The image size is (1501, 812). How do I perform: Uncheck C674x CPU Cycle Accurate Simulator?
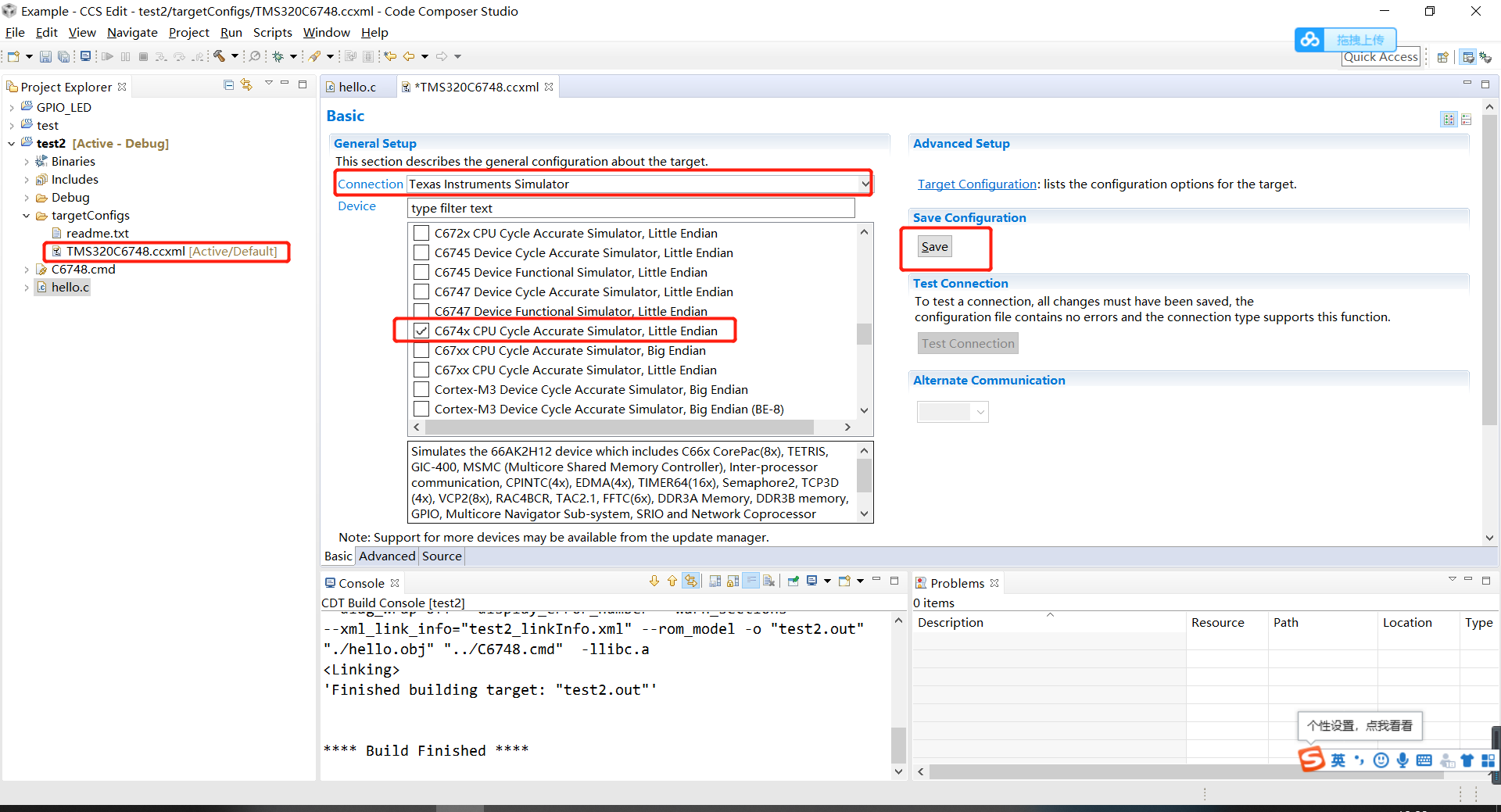click(421, 331)
